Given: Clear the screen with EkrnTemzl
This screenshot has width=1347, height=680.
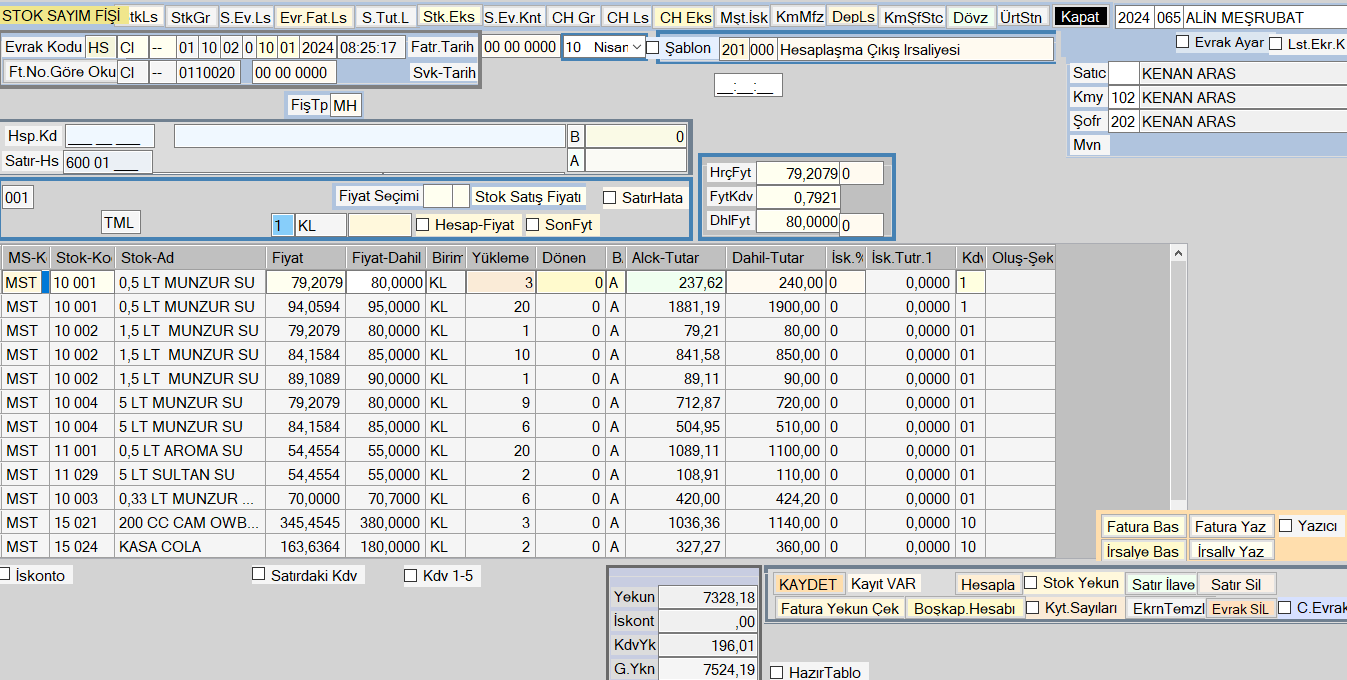Looking at the screenshot, I should click(1166, 608).
